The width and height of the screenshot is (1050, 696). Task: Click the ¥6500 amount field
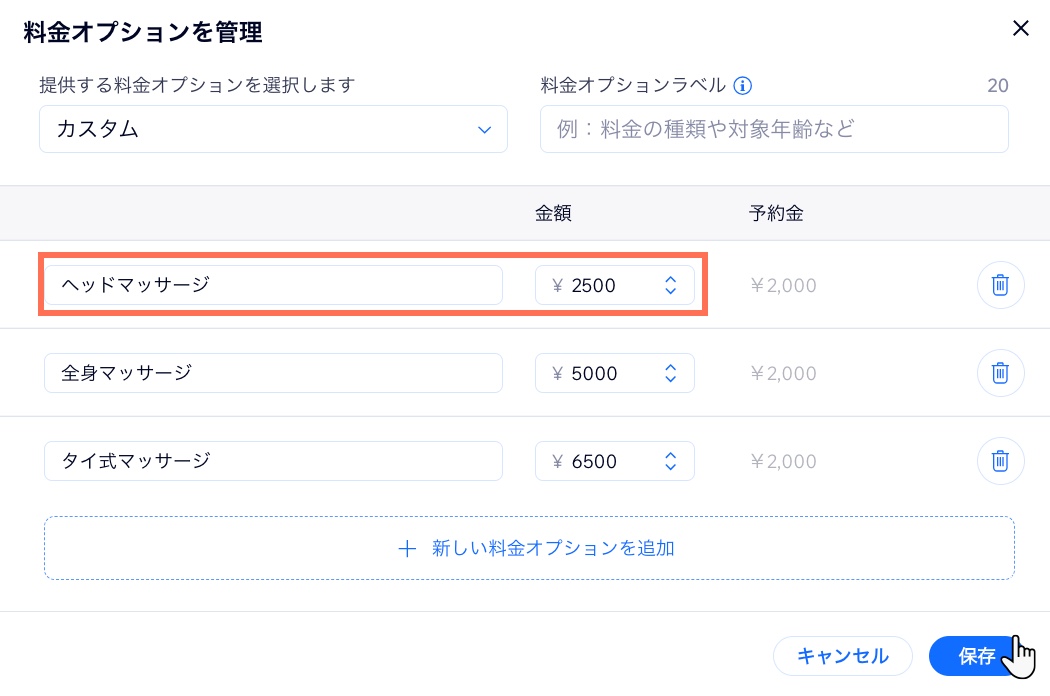[600, 461]
